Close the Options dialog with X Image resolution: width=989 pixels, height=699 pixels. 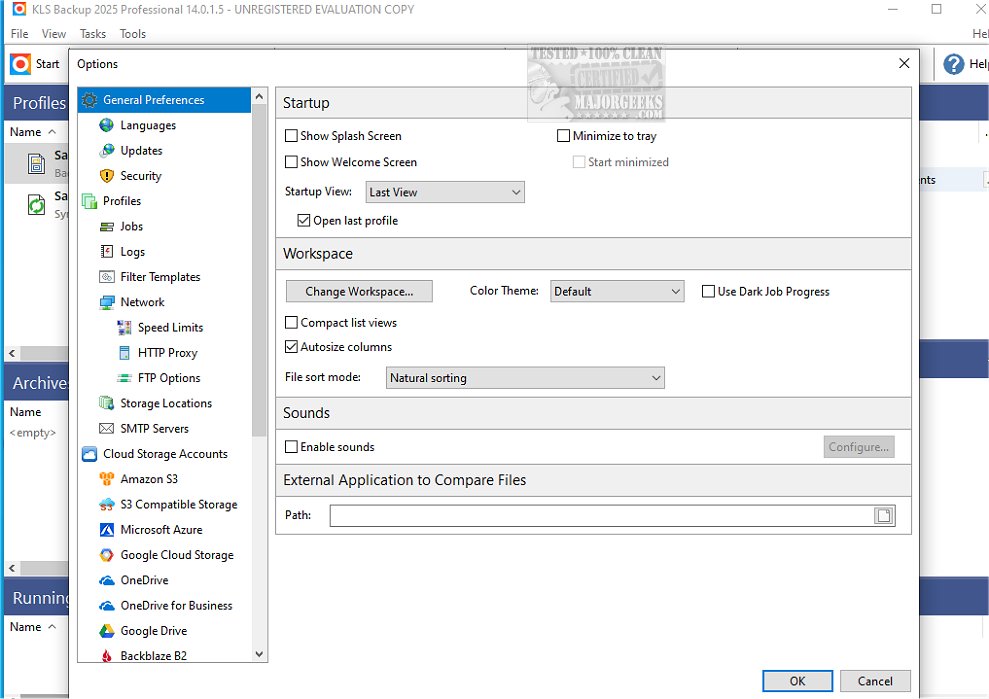pos(904,64)
